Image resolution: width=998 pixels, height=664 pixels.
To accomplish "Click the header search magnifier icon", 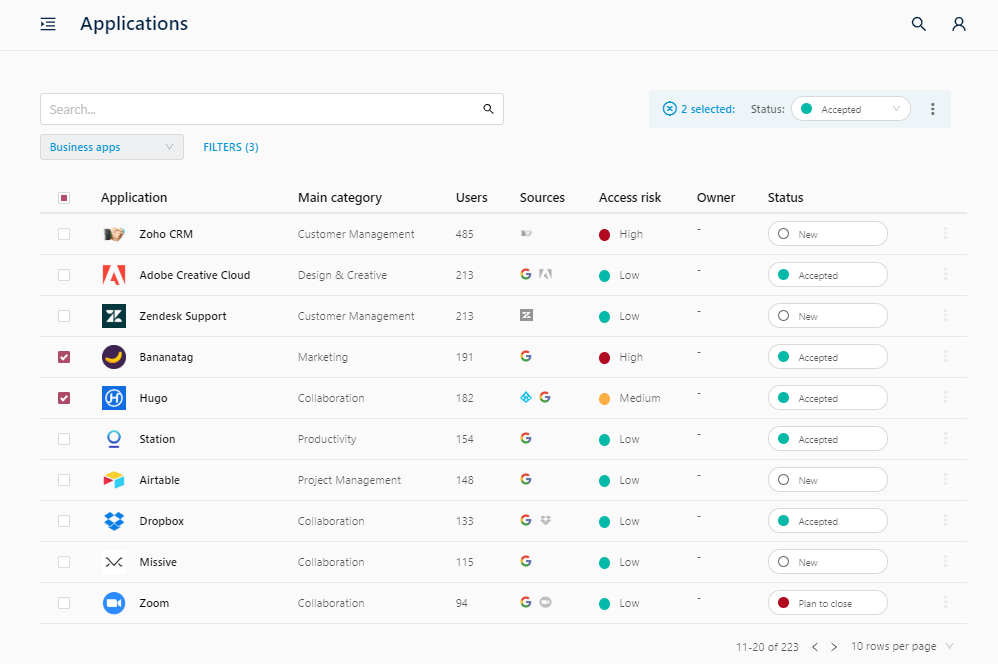I will tap(918, 24).
